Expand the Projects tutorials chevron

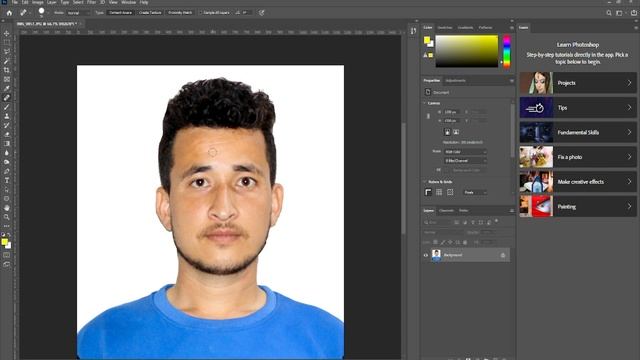click(x=629, y=83)
